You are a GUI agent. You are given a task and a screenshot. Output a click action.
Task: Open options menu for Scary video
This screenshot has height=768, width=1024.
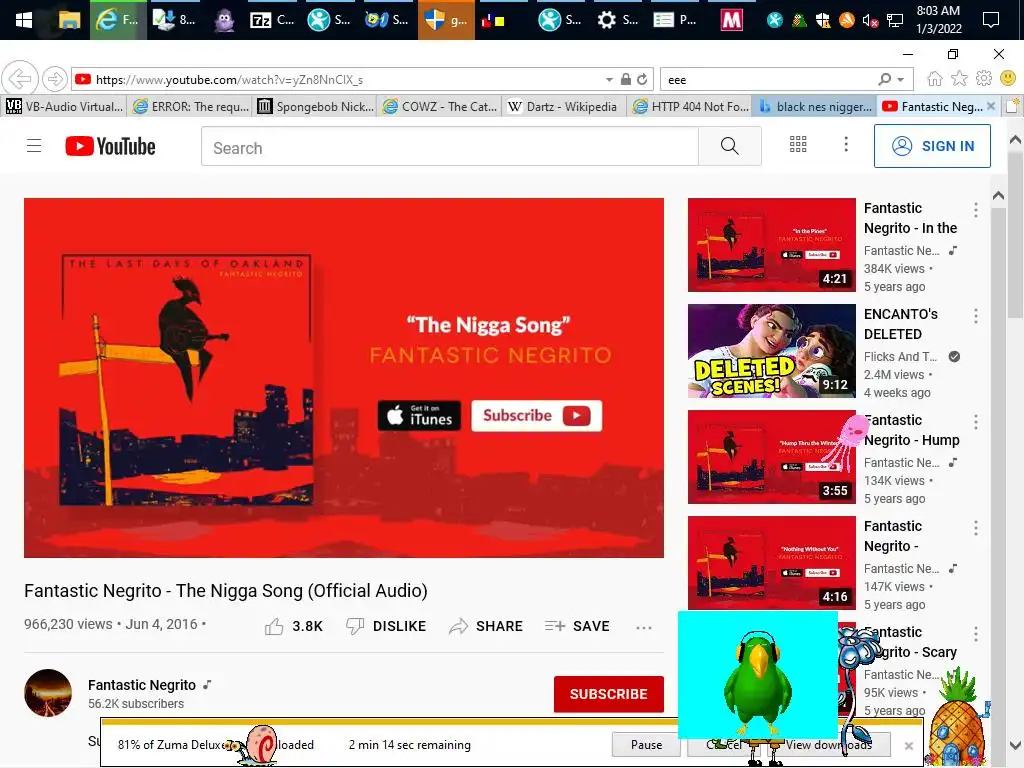(x=976, y=634)
